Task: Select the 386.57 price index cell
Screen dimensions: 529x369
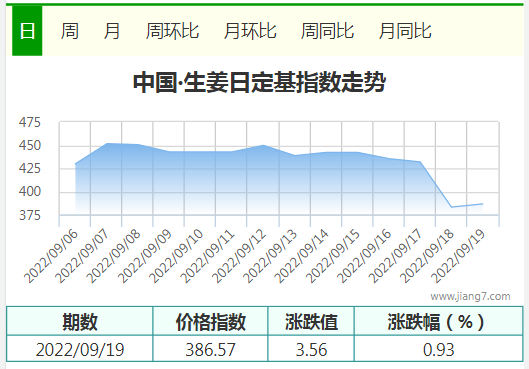Action: pos(210,349)
